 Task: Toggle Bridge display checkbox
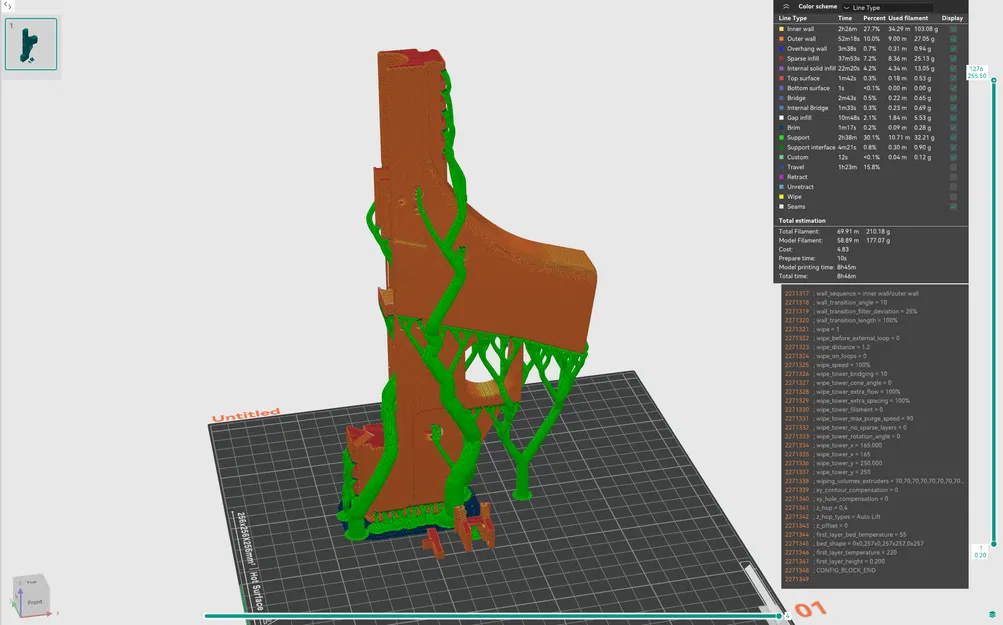(953, 98)
